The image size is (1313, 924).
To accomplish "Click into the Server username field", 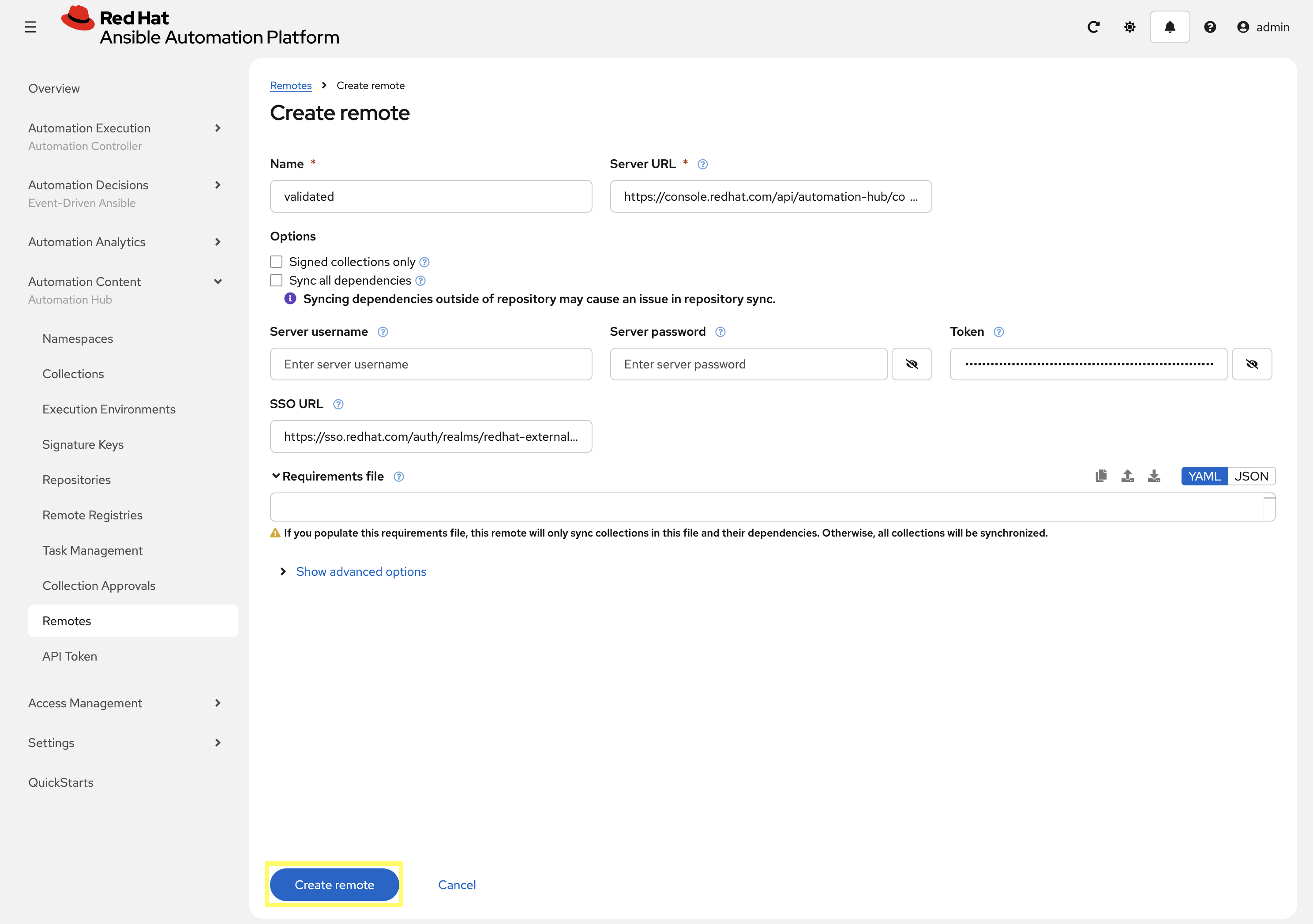I will pos(431,364).
